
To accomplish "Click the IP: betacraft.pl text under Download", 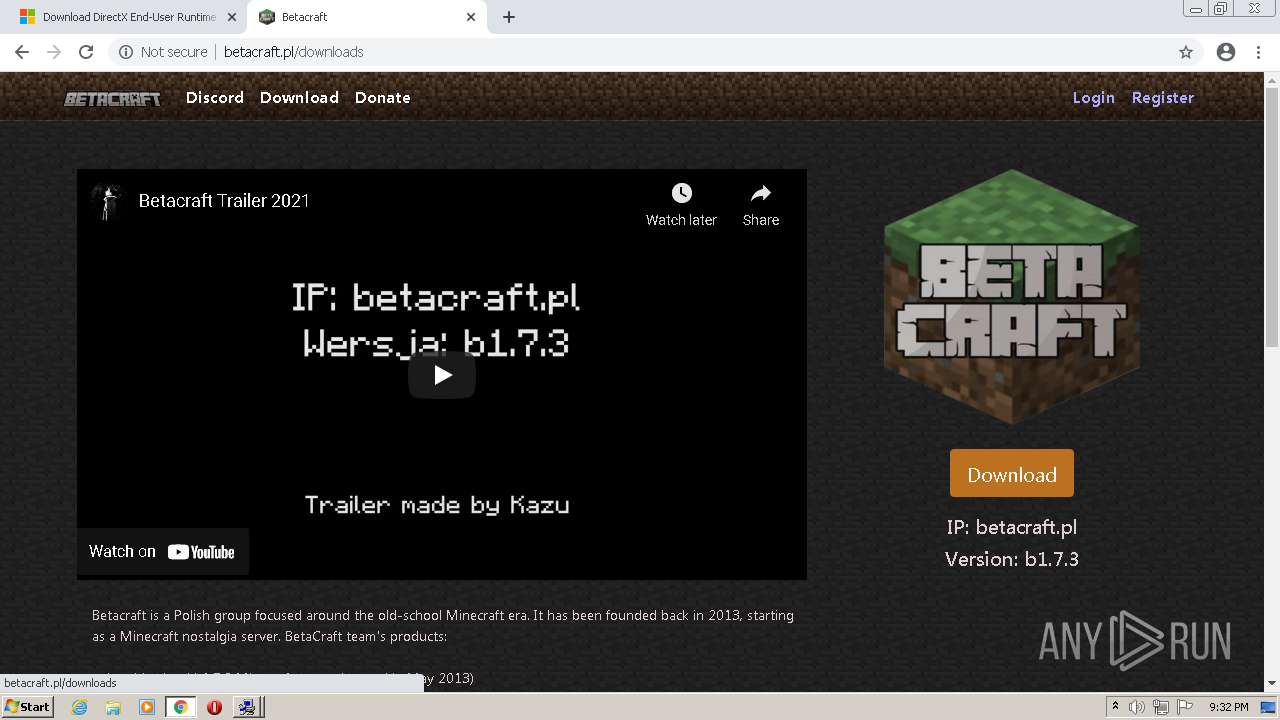I will coord(1012,527).
